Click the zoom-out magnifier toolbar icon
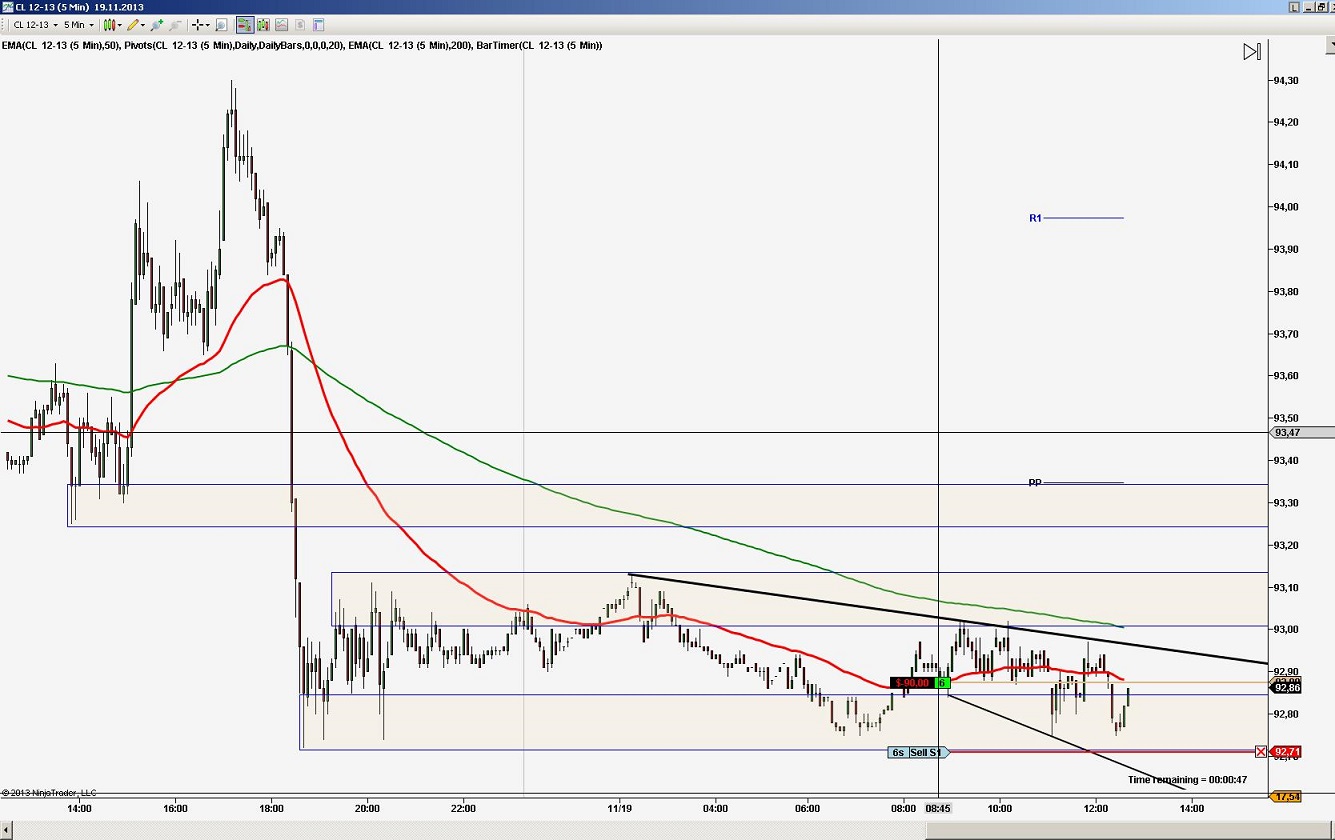 click(174, 25)
